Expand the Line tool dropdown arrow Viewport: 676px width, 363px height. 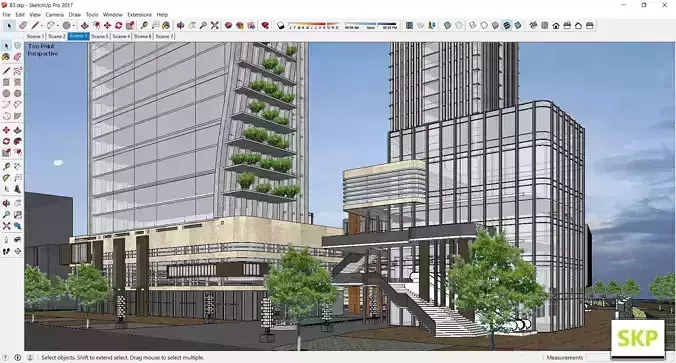coord(42,25)
